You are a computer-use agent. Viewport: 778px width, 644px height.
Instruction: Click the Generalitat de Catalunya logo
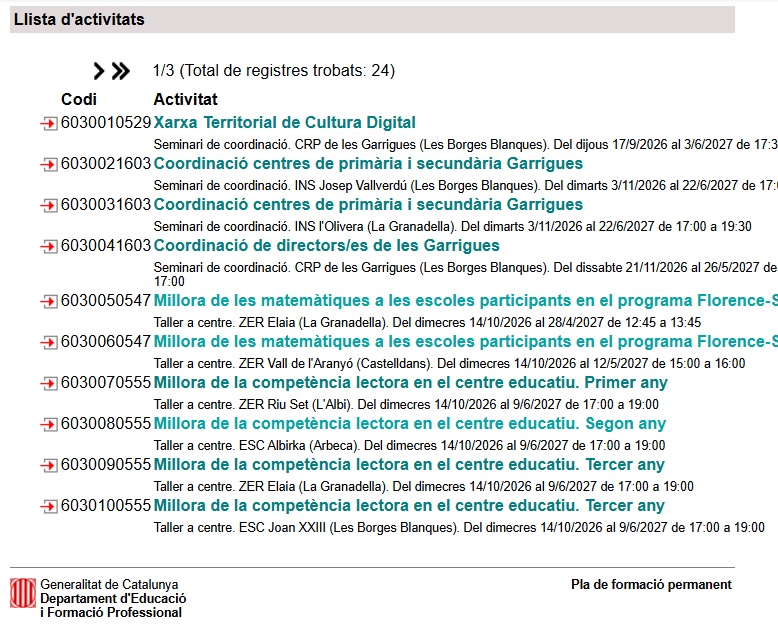(x=23, y=593)
